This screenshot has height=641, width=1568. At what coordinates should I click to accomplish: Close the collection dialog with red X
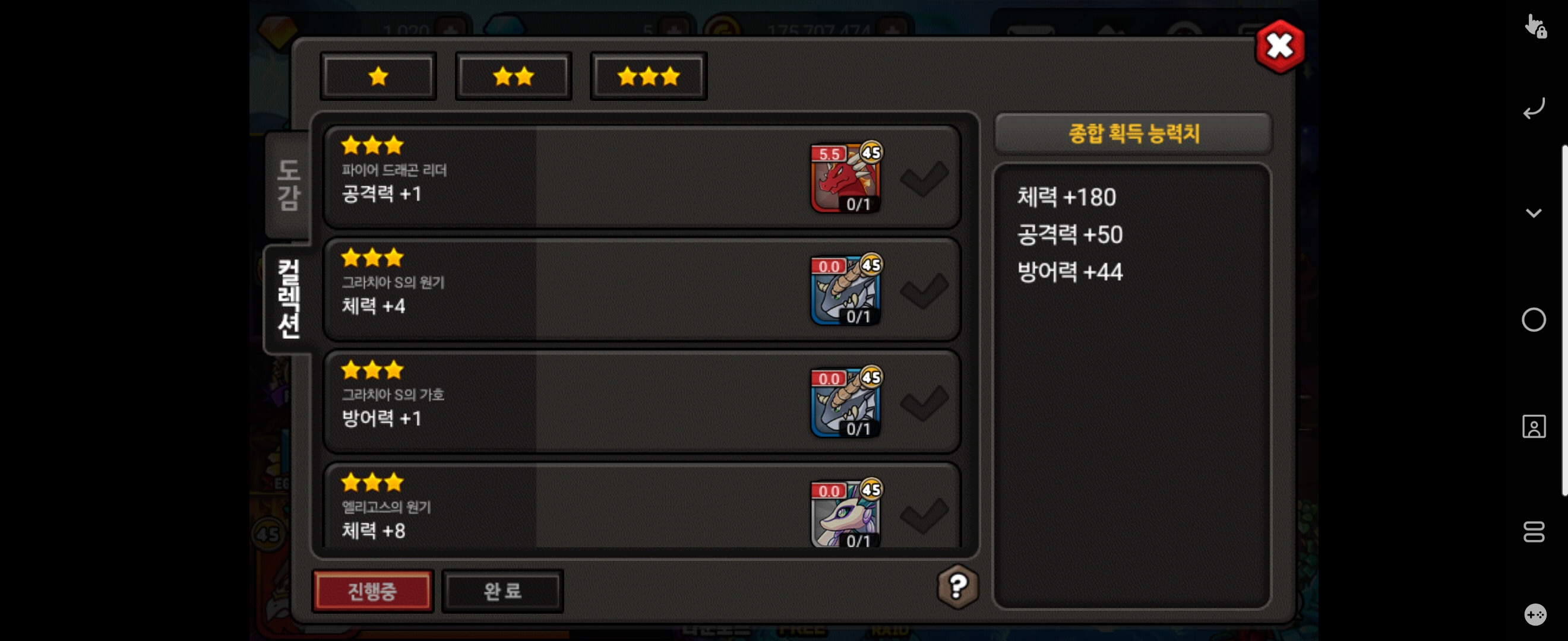coord(1279,46)
